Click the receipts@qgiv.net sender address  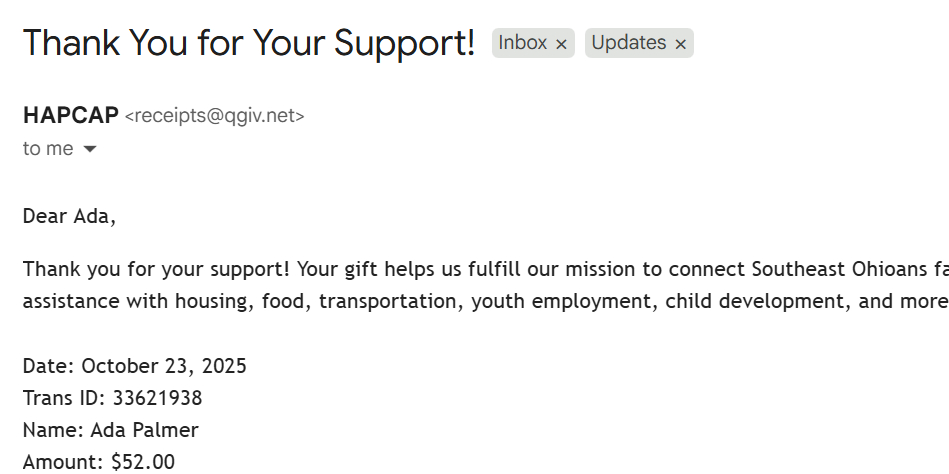(214, 116)
